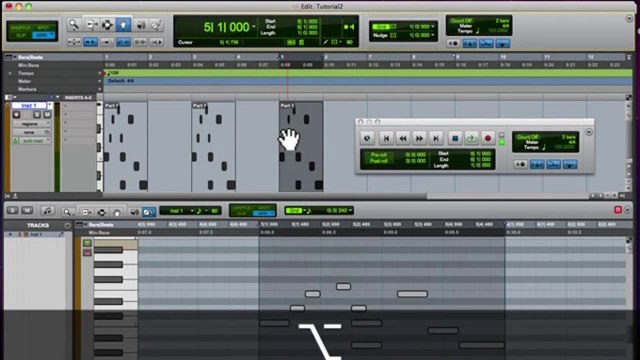Toggle Metronome click button in Edit toolbar
Screen dimensions: 640x360
469,43
